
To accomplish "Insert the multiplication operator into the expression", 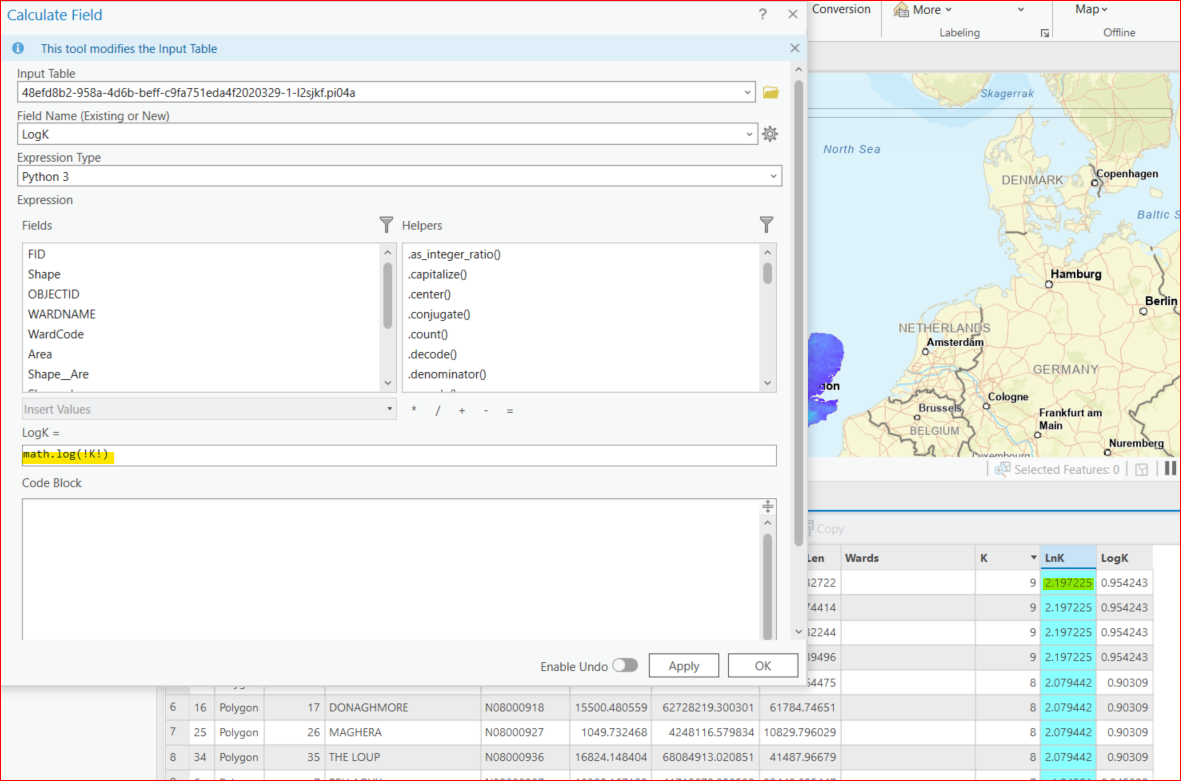I will 413,409.
